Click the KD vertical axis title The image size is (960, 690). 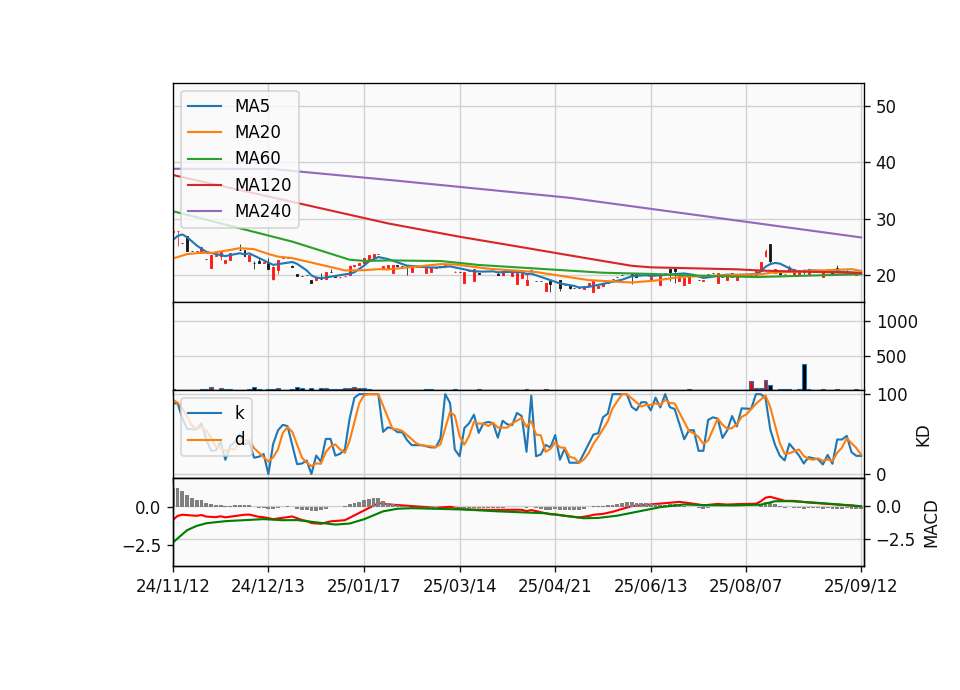click(923, 436)
